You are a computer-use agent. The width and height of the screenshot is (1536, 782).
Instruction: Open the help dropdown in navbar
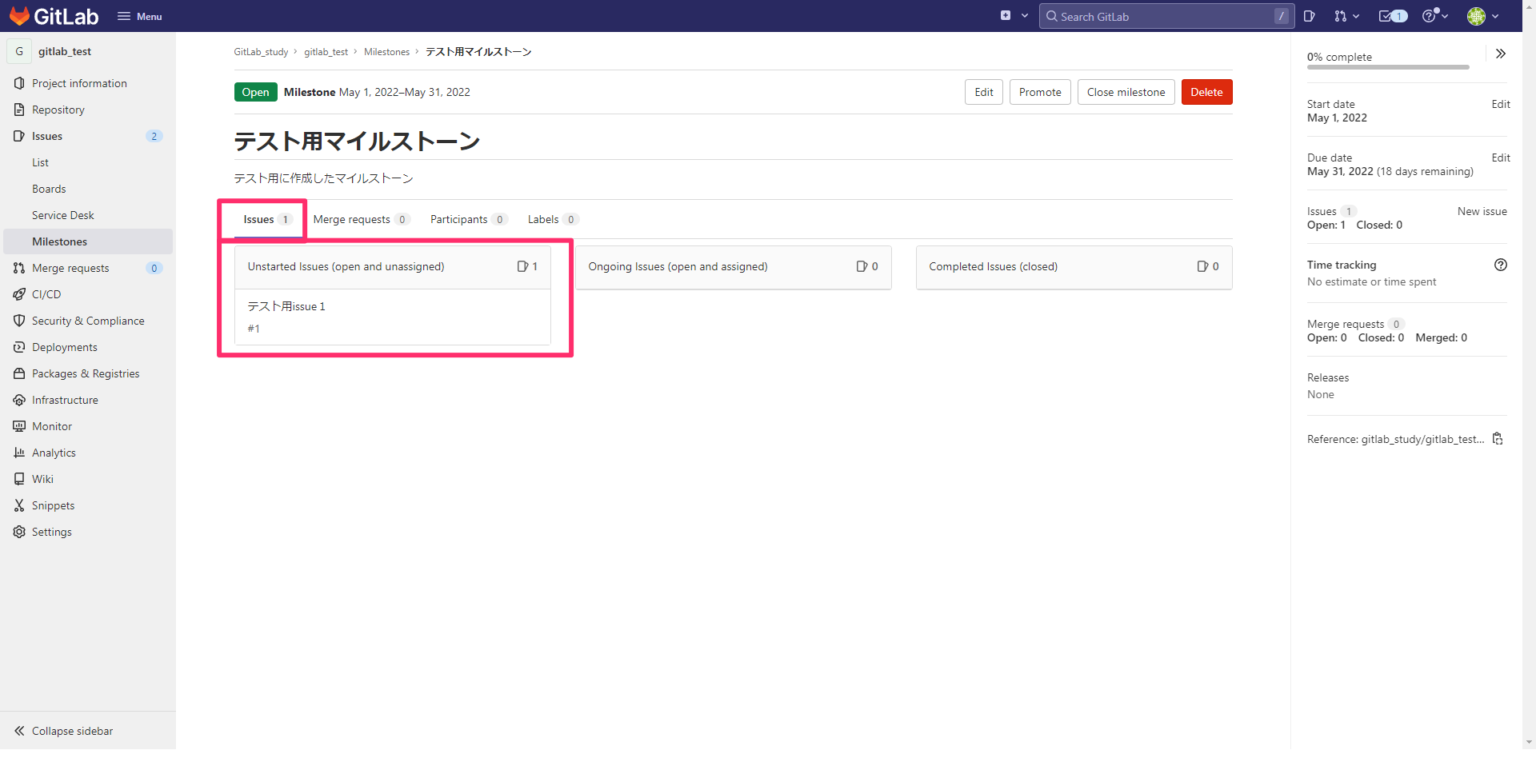(1432, 16)
